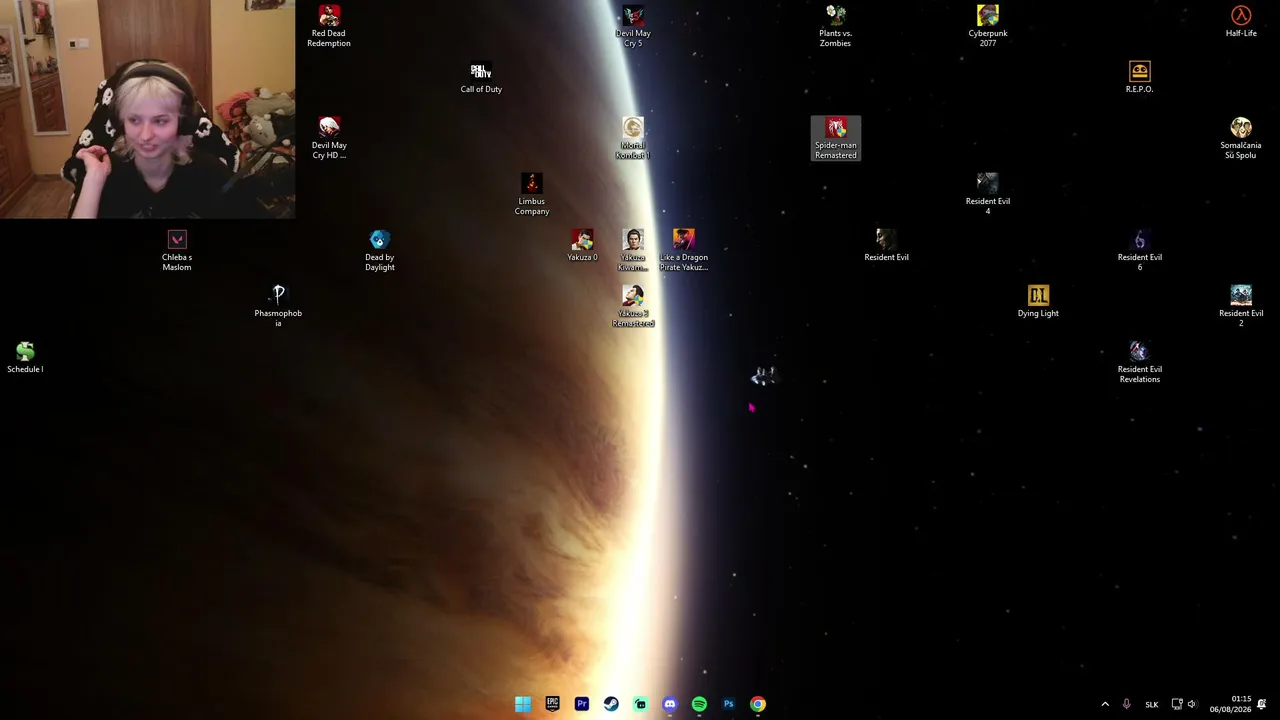
Task: Select the Red Dead Redemption desktop icon
Action: point(329,26)
